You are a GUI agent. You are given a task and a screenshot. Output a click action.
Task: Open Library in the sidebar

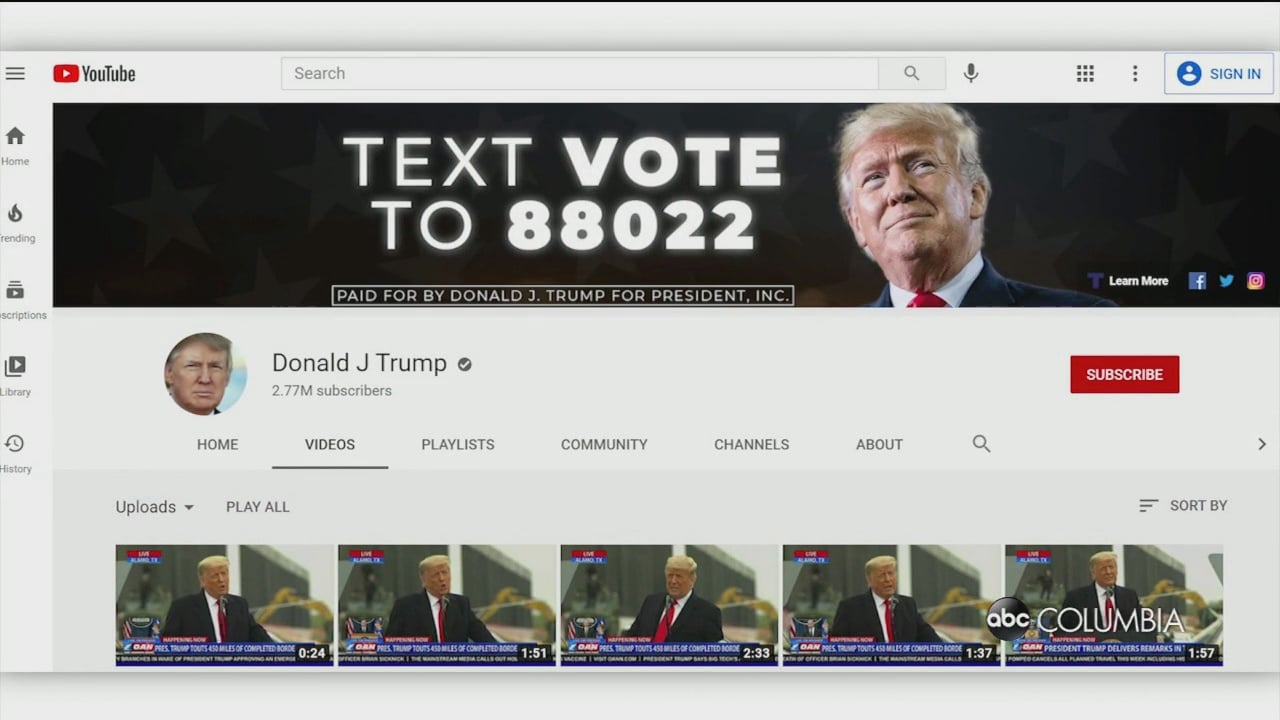pyautogui.click(x=15, y=375)
